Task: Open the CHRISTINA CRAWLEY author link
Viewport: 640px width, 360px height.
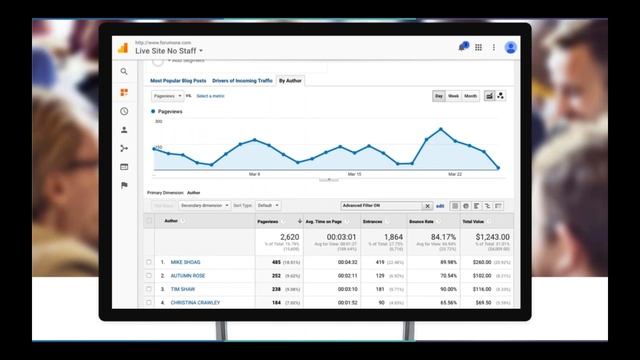Action: coord(195,302)
